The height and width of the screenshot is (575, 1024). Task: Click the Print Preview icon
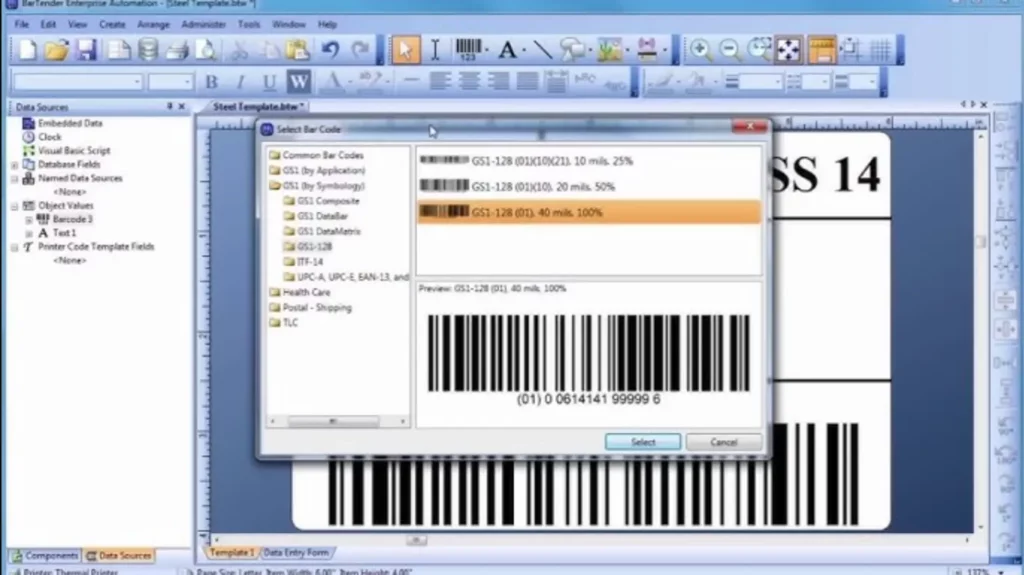tap(206, 49)
